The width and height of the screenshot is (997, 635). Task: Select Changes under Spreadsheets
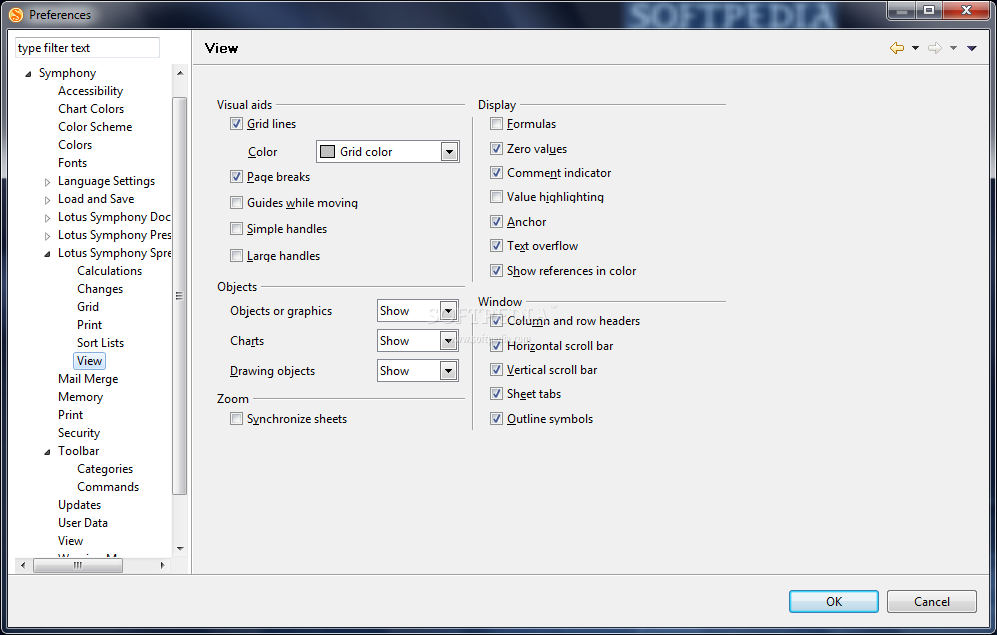click(100, 289)
